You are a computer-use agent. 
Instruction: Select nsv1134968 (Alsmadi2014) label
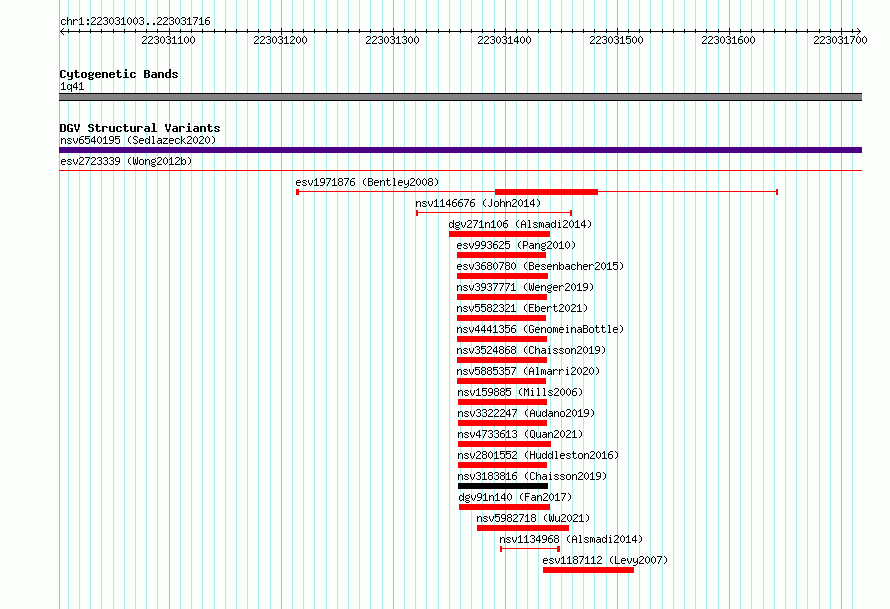(x=571, y=539)
